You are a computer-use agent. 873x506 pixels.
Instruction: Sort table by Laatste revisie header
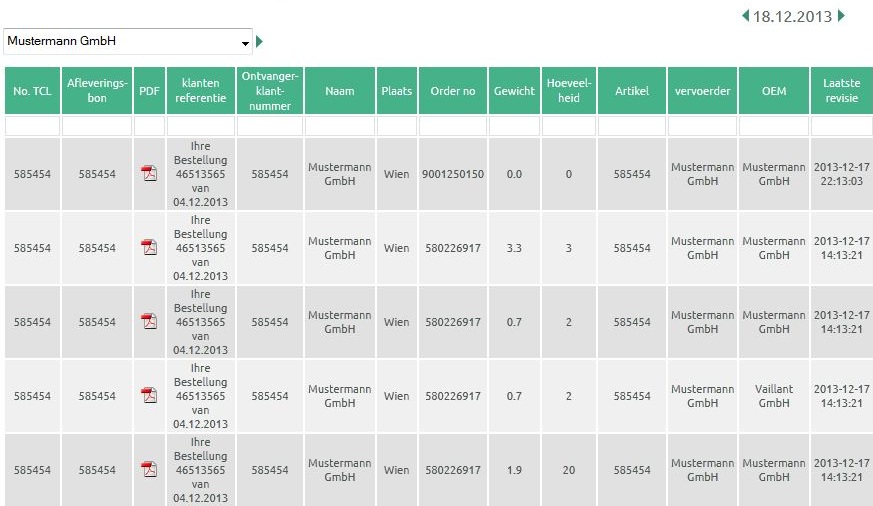tap(841, 91)
